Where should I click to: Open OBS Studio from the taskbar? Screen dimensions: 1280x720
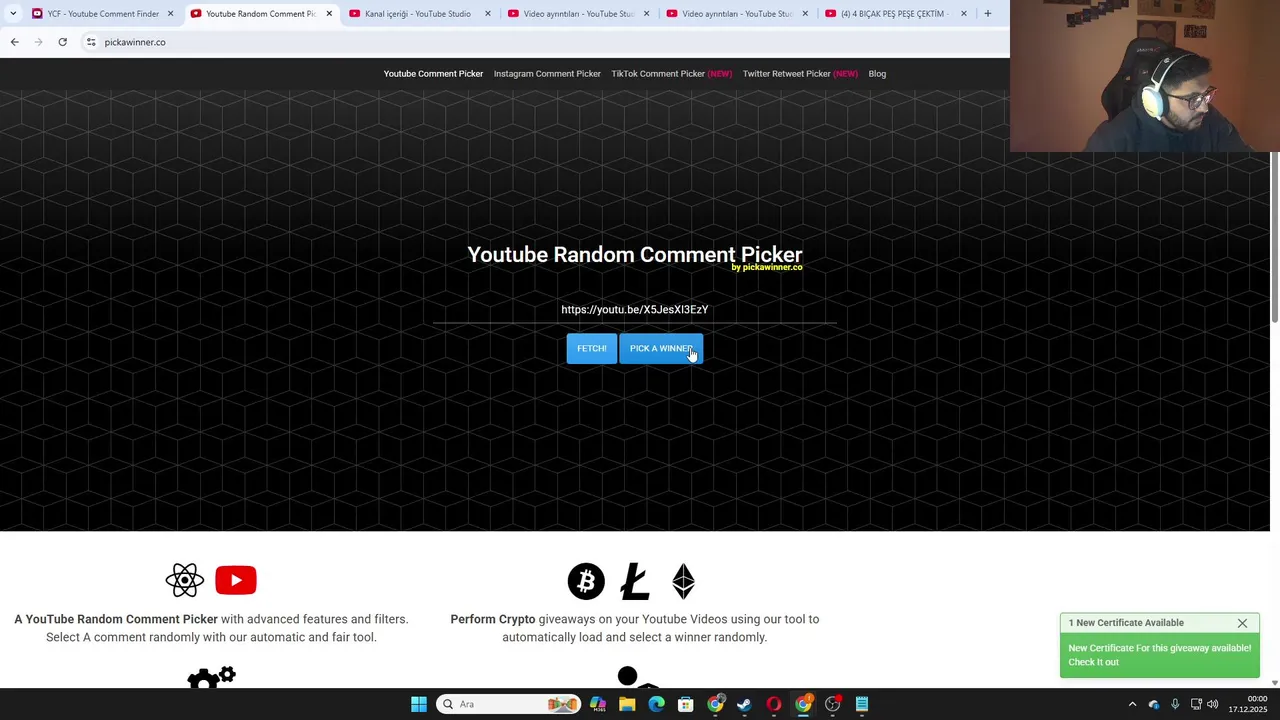833,704
